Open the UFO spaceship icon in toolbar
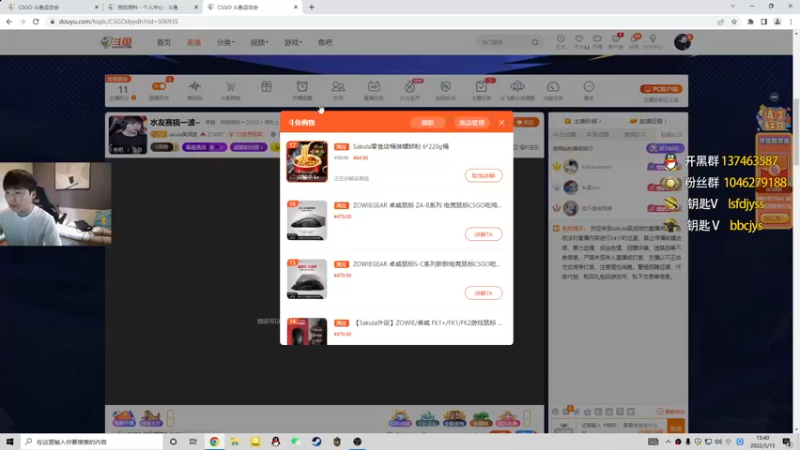Screen dimensions: 800x450 517,86
